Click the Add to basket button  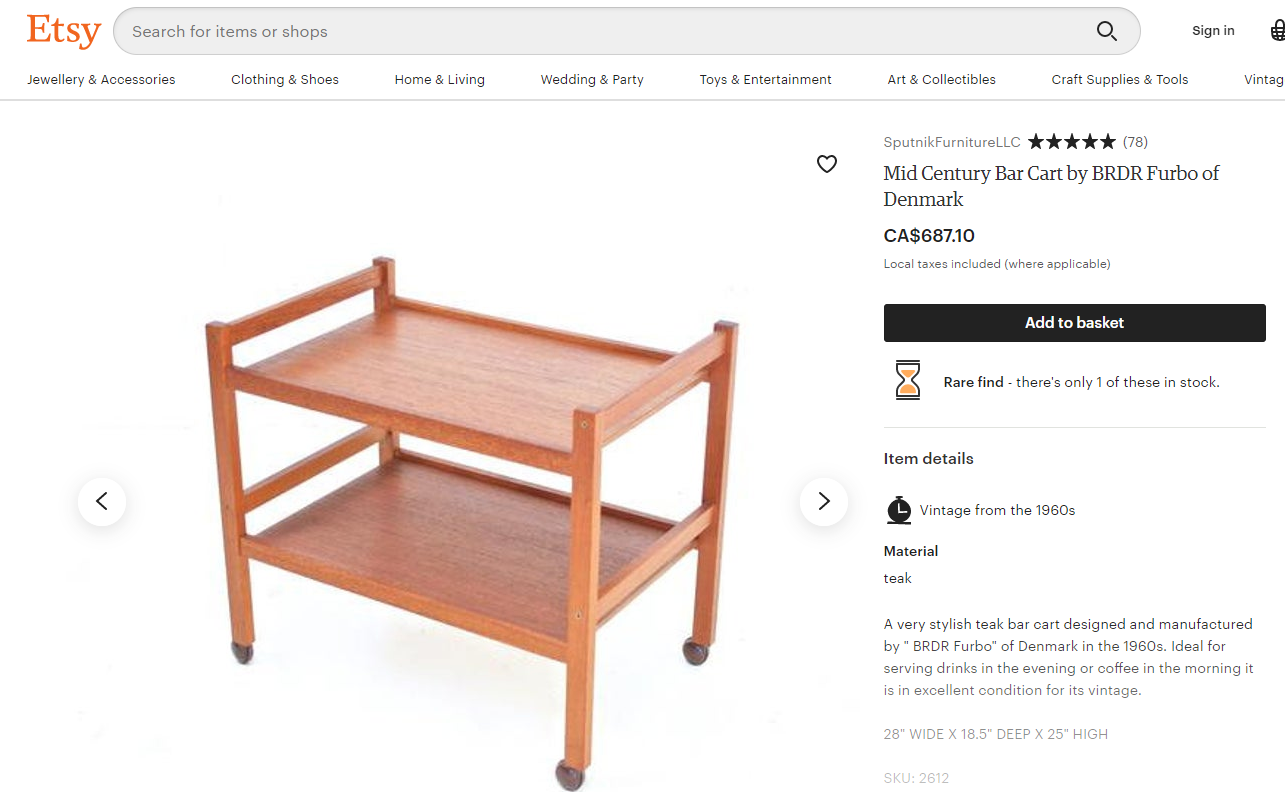tap(1074, 323)
